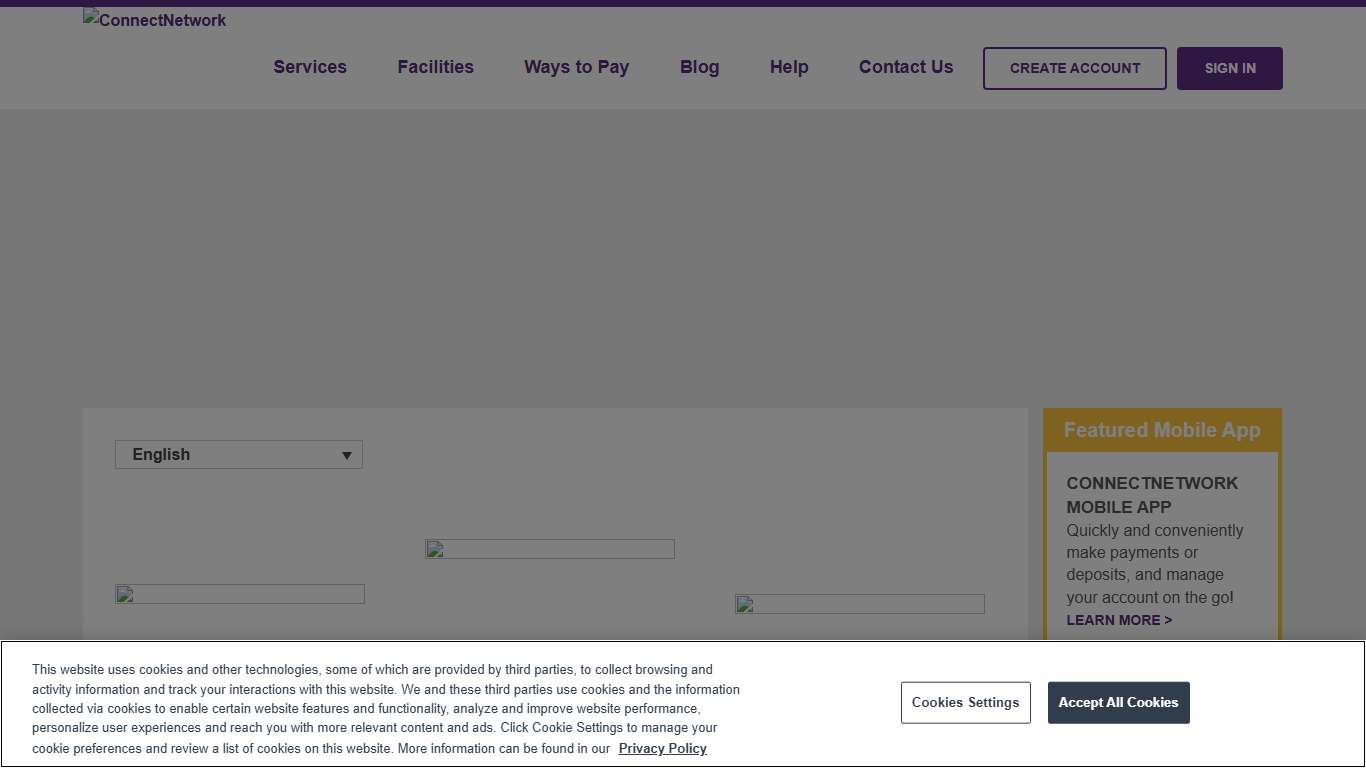
Task: Open the Ways to Pay menu
Action: tap(576, 67)
